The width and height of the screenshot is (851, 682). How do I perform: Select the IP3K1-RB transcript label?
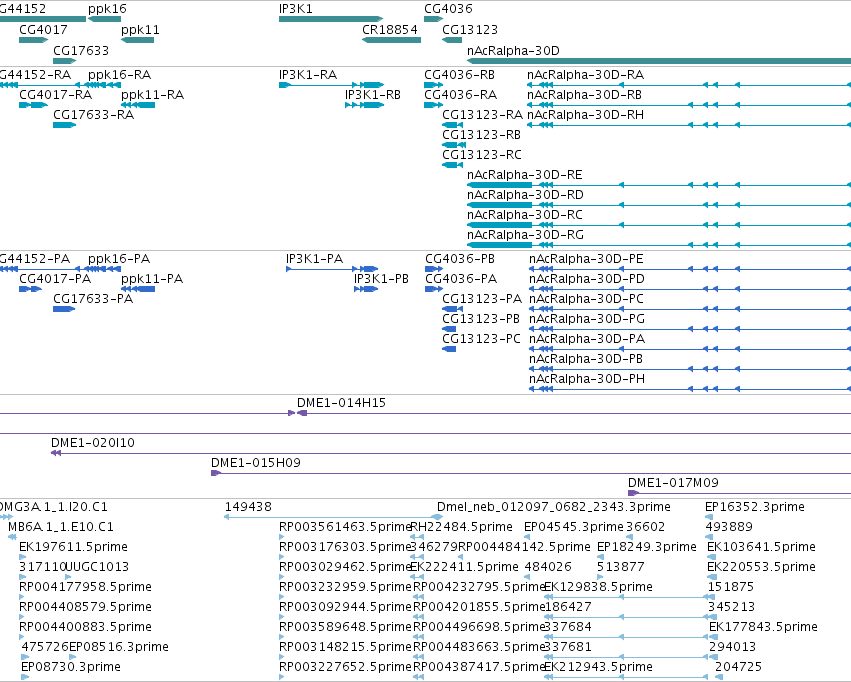point(373,94)
